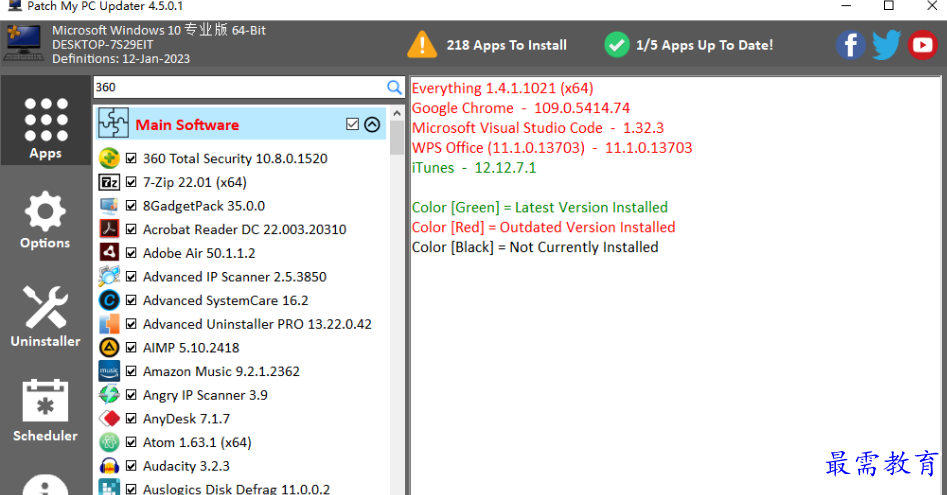Click 'Color [Green] = Latest Version Installed' line

[540, 208]
